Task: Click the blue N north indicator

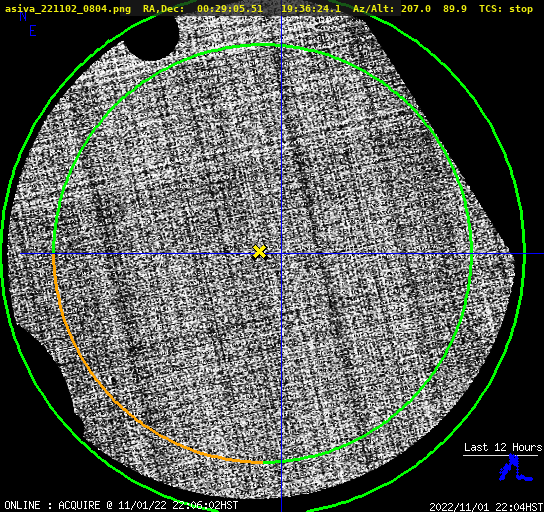Action: point(23,16)
